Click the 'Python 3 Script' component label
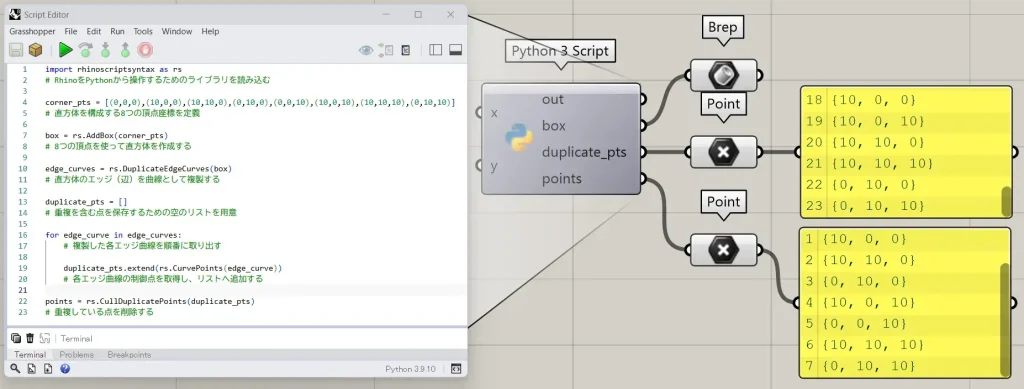 tap(560, 51)
